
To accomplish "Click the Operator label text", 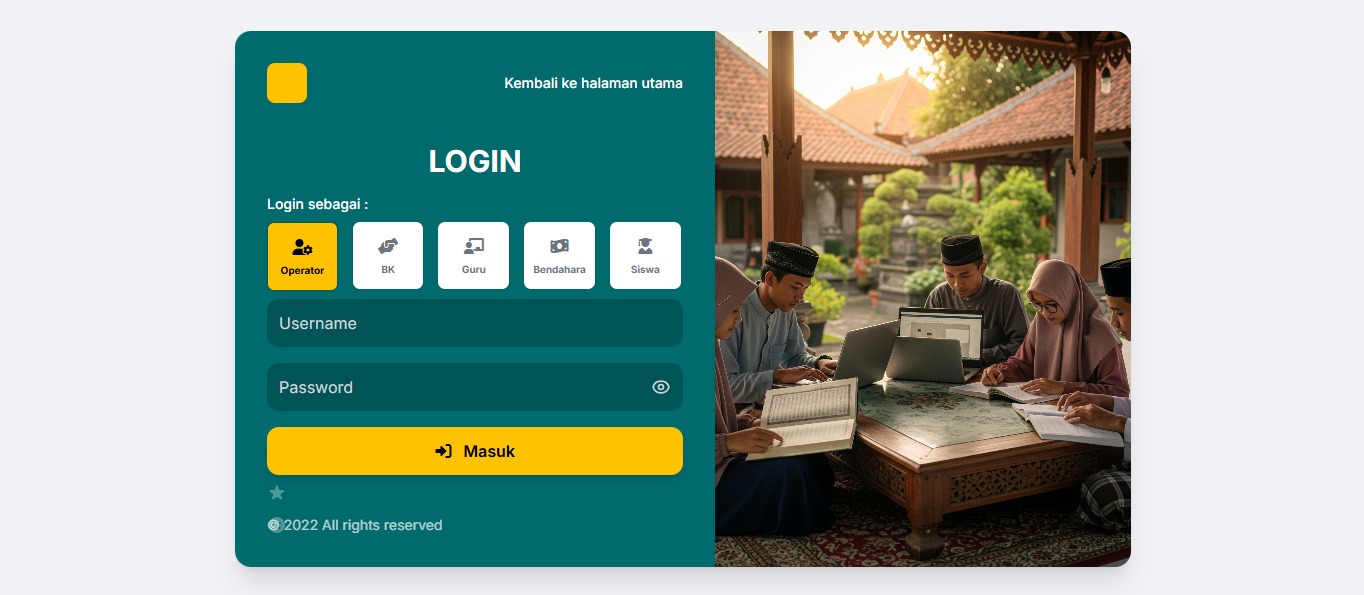I will tap(302, 271).
